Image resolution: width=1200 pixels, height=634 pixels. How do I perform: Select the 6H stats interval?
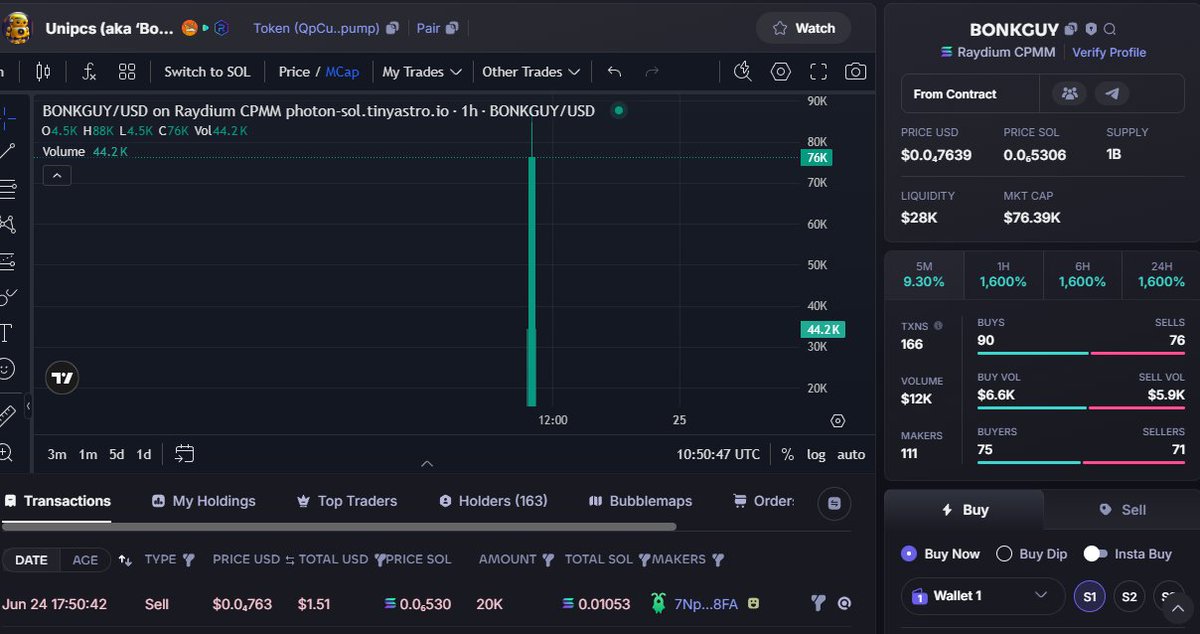click(1082, 274)
